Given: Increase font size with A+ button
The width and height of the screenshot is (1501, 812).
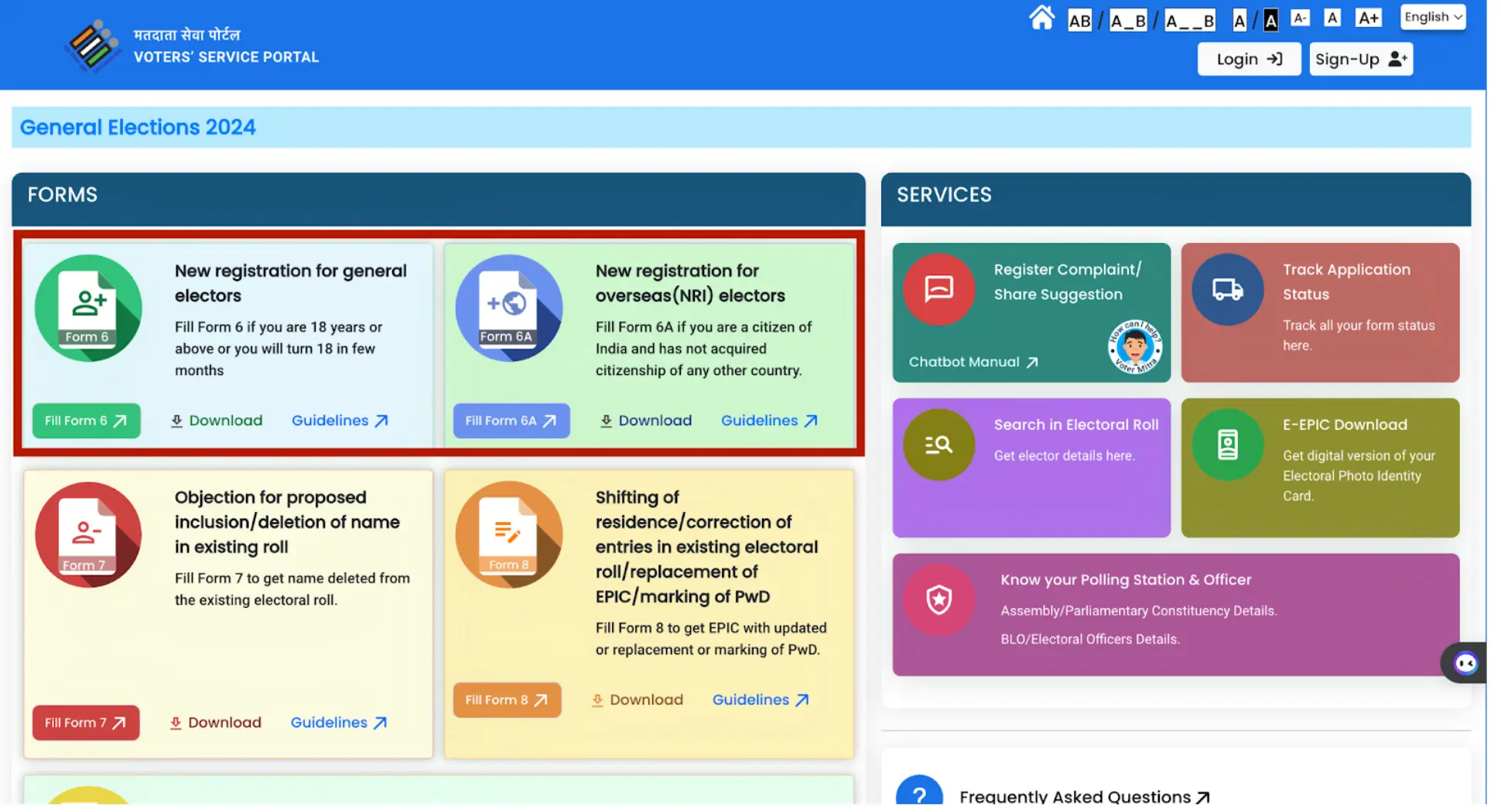Looking at the screenshot, I should [1368, 17].
